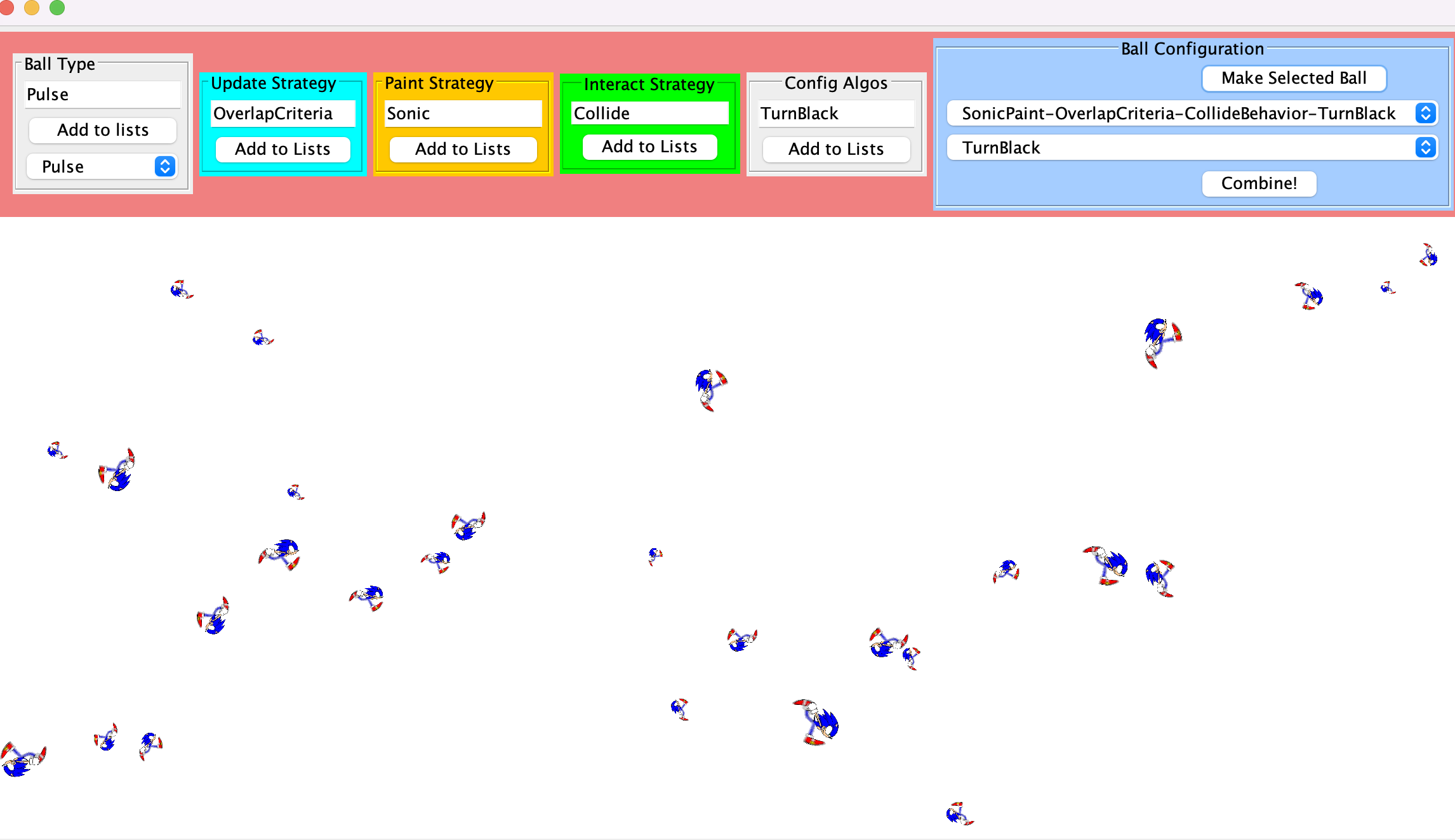This screenshot has height=840, width=1455.
Task: Click Add to Lists in Paint Strategy panel
Action: click(x=463, y=149)
